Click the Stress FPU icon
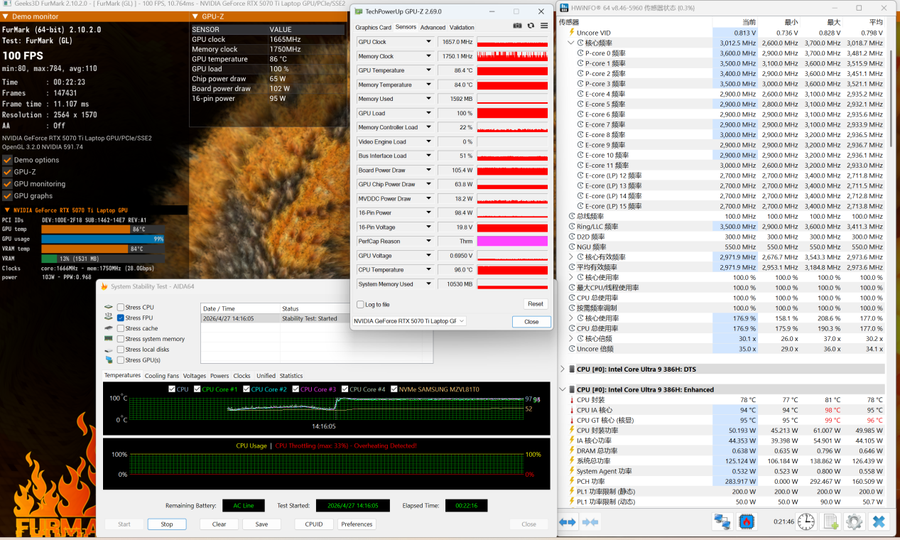Image resolution: width=900 pixels, height=540 pixels. tap(108, 317)
